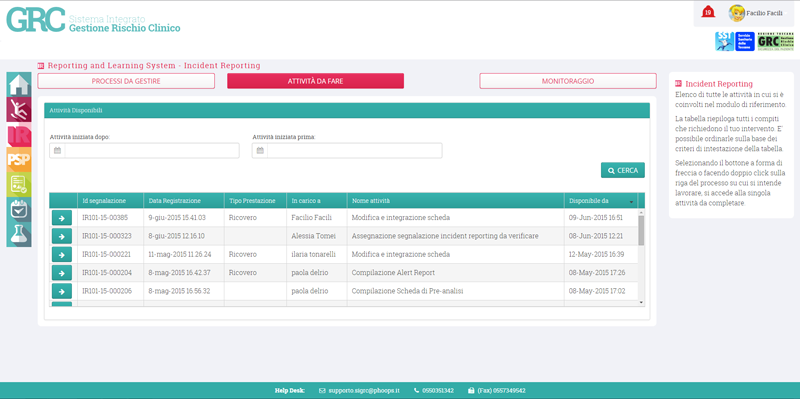This screenshot has width=800, height=399.
Task: Click the Attività iniziata dopo date field
Action: coord(152,151)
